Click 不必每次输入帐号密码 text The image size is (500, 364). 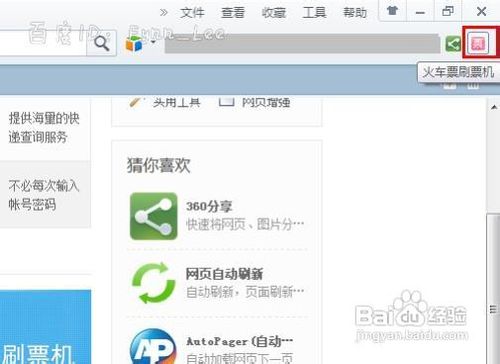pyautogui.click(x=44, y=195)
